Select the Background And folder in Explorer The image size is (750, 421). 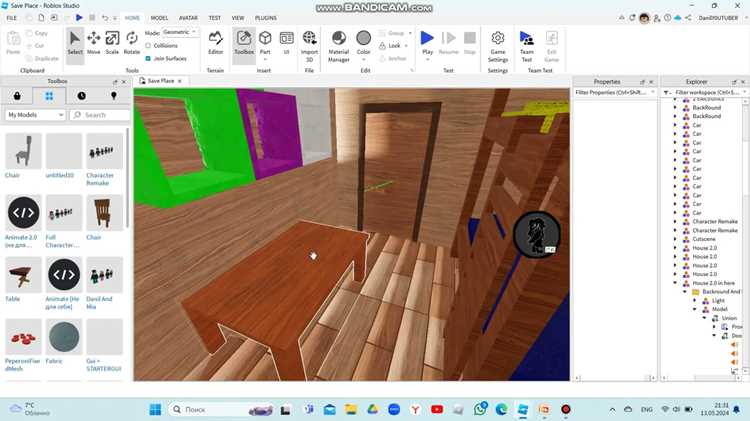tap(716, 292)
